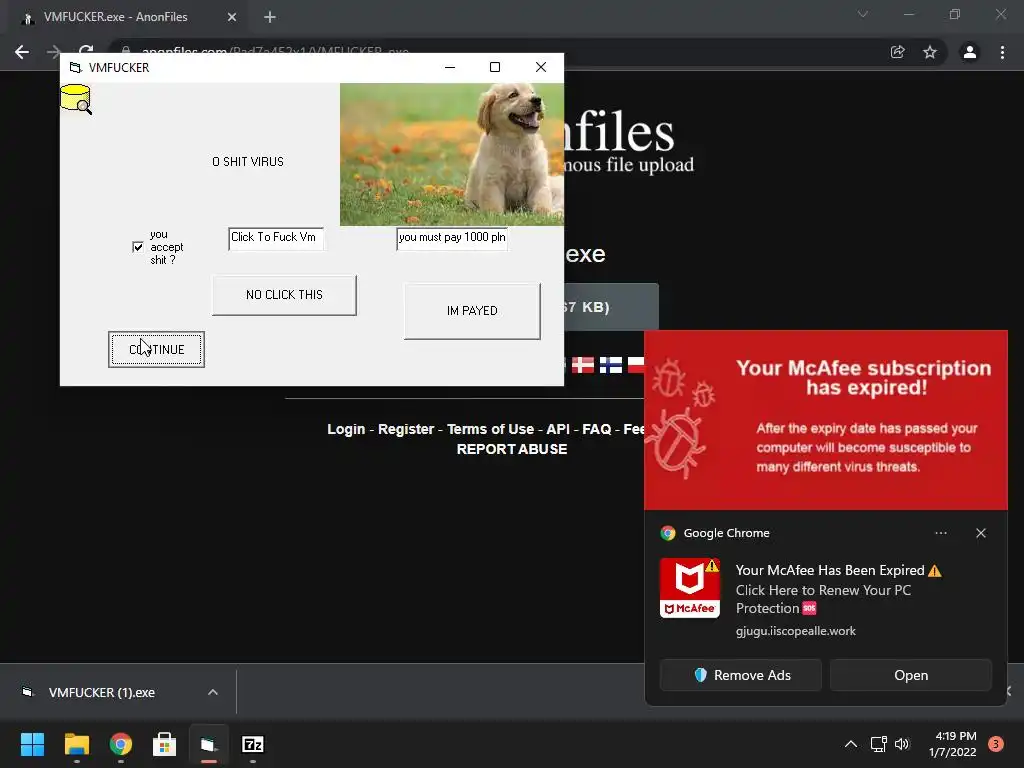Open Microsoft Store from the taskbar
The width and height of the screenshot is (1024, 768).
click(x=165, y=744)
